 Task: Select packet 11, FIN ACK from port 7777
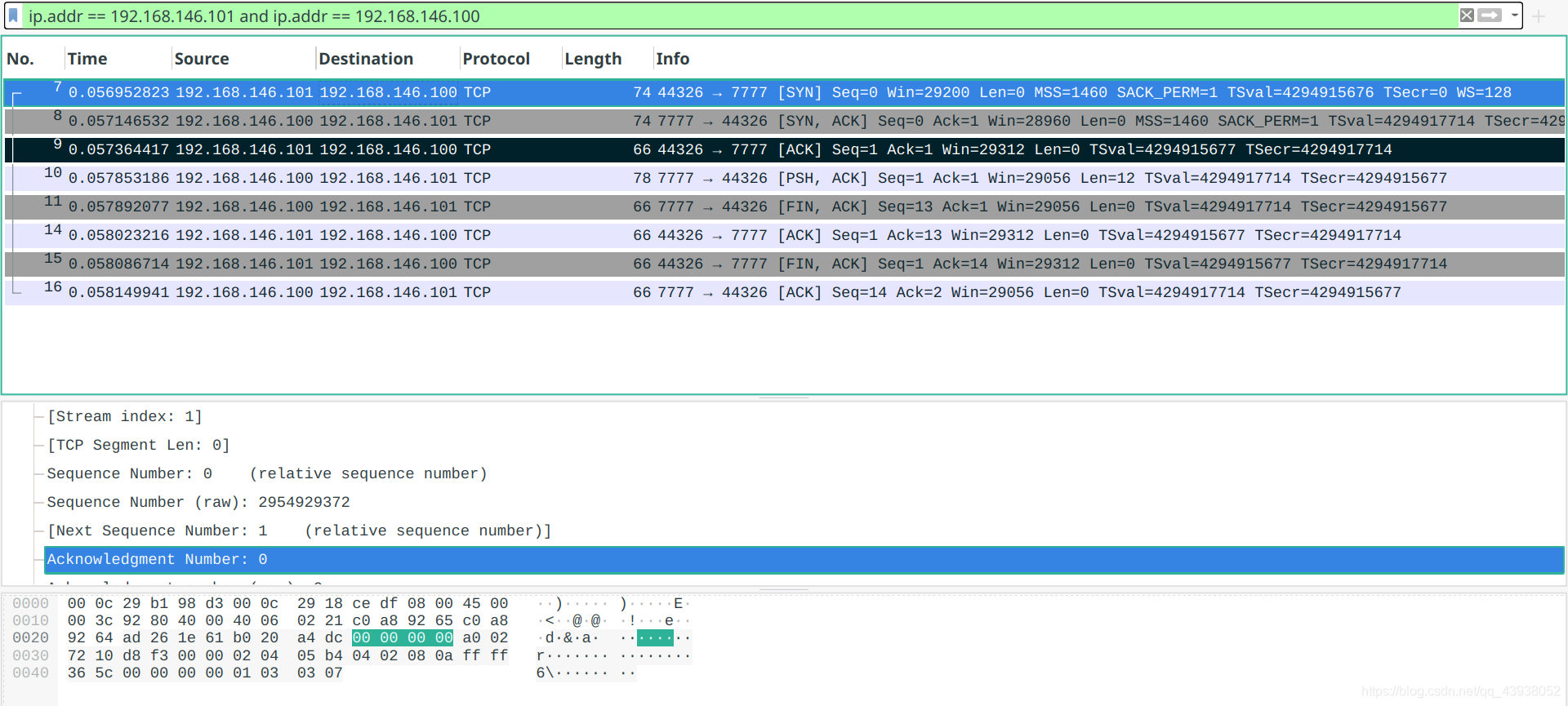784,206
